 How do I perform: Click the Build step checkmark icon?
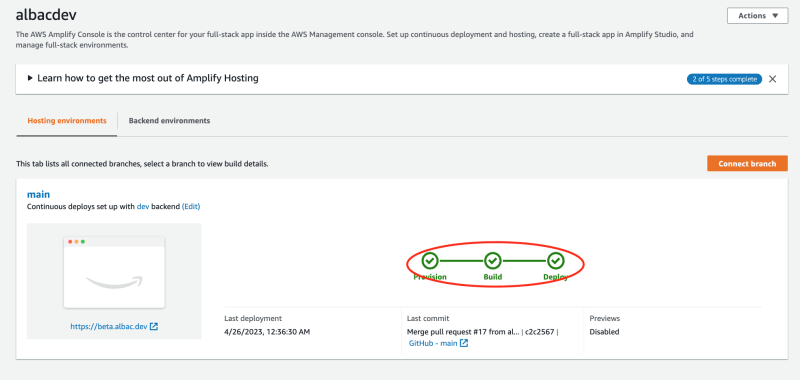[492, 261]
